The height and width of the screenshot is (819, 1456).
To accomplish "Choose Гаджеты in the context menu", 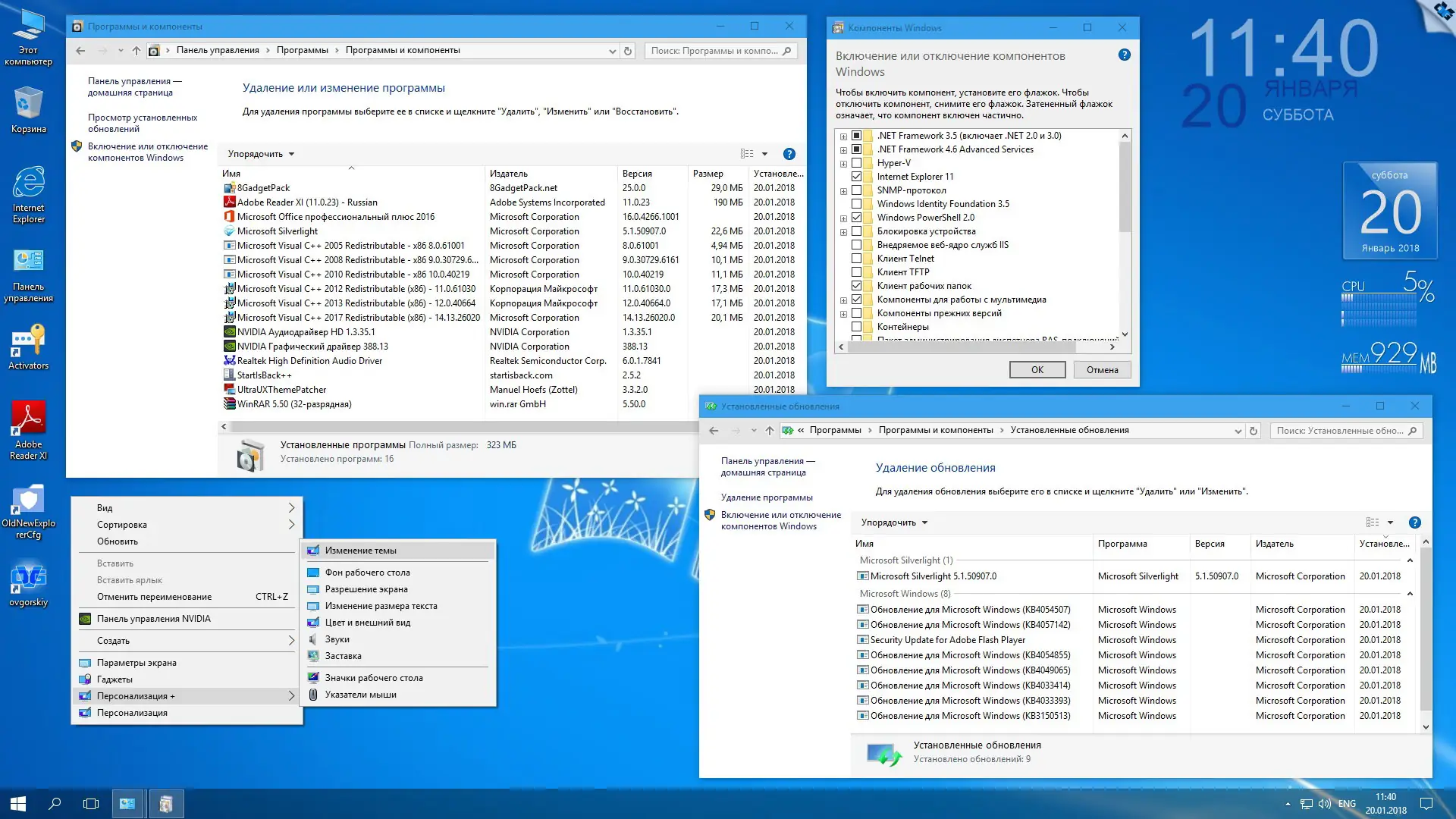I will click(115, 679).
